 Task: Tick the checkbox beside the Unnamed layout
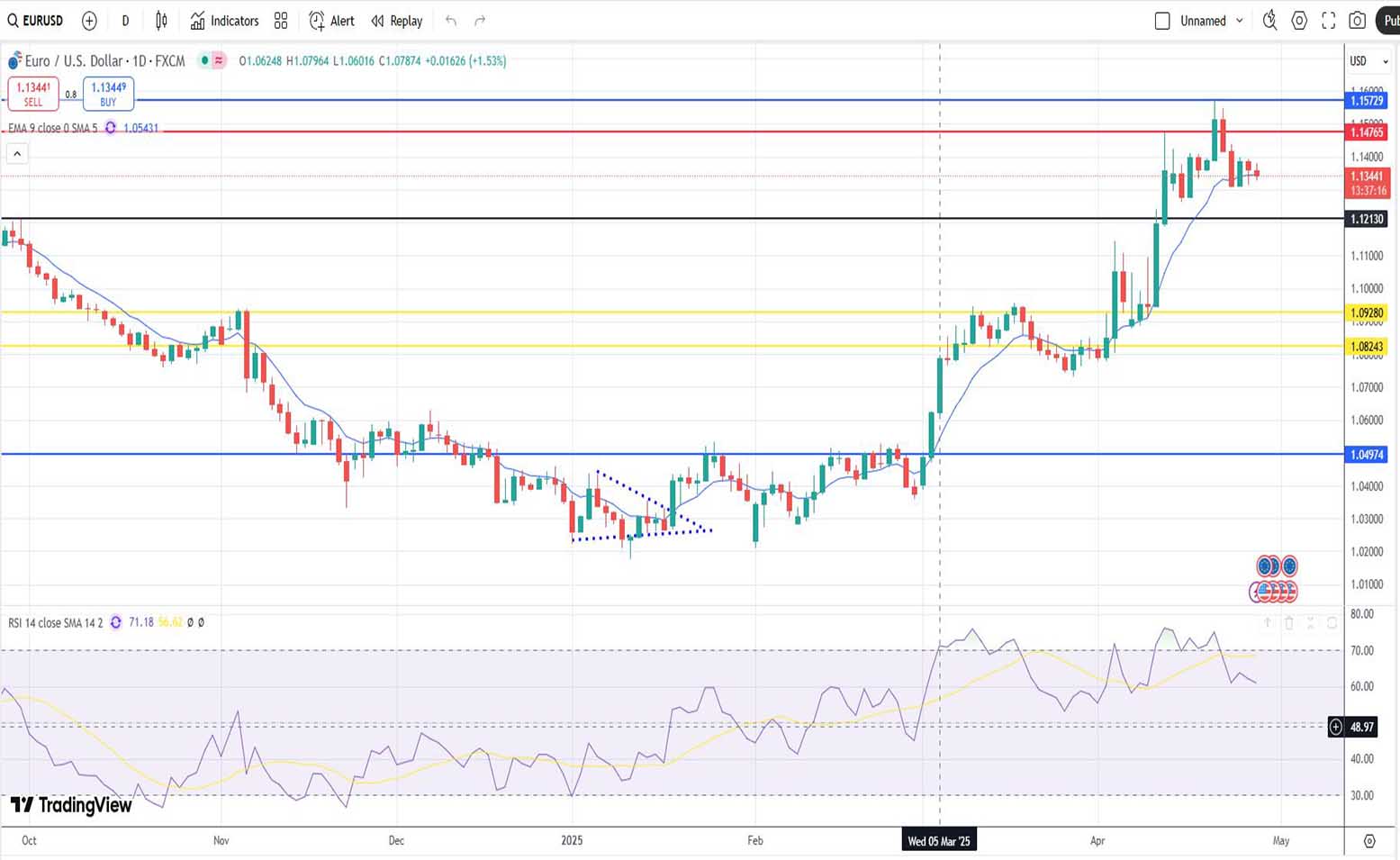click(x=1162, y=21)
